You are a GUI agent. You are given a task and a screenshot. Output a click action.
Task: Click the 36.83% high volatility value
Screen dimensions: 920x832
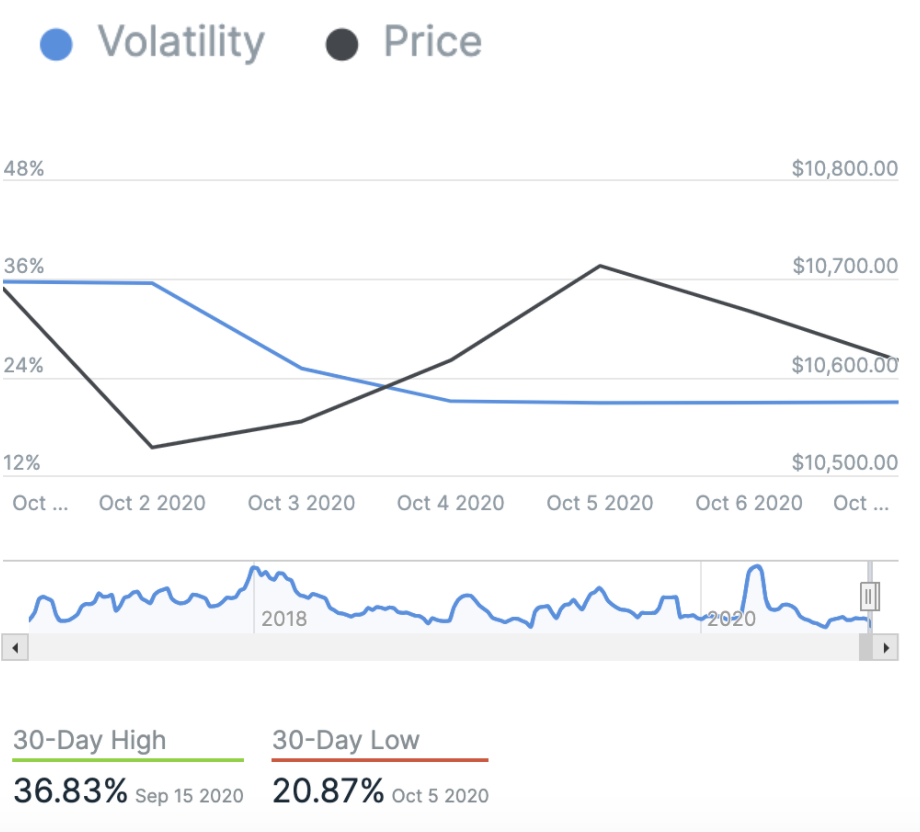pos(71,791)
